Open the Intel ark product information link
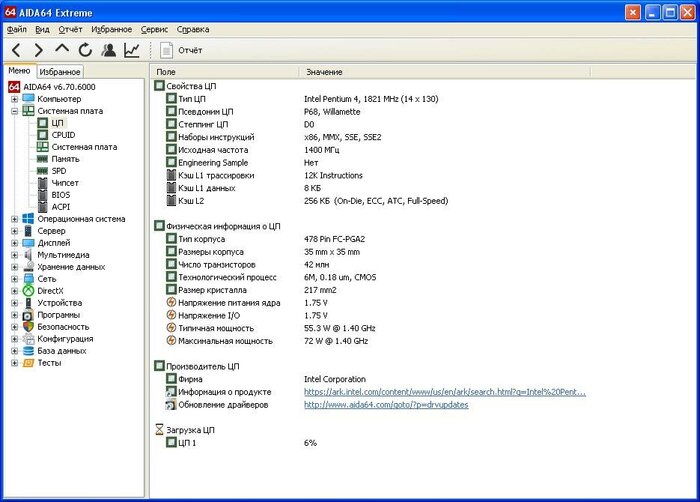The width and height of the screenshot is (700, 502). pyautogui.click(x=444, y=392)
